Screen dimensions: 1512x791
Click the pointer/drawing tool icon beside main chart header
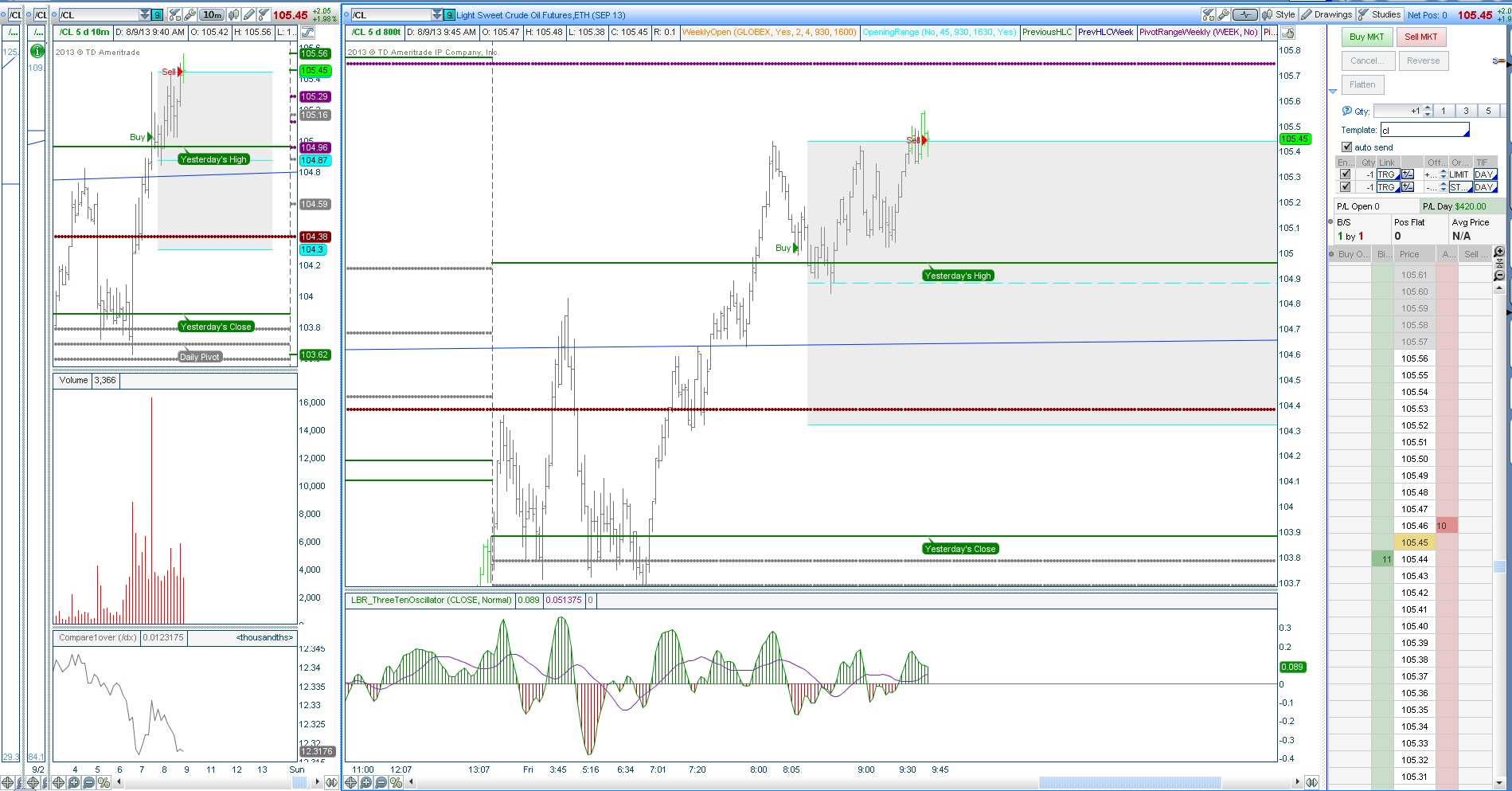(x=1288, y=33)
